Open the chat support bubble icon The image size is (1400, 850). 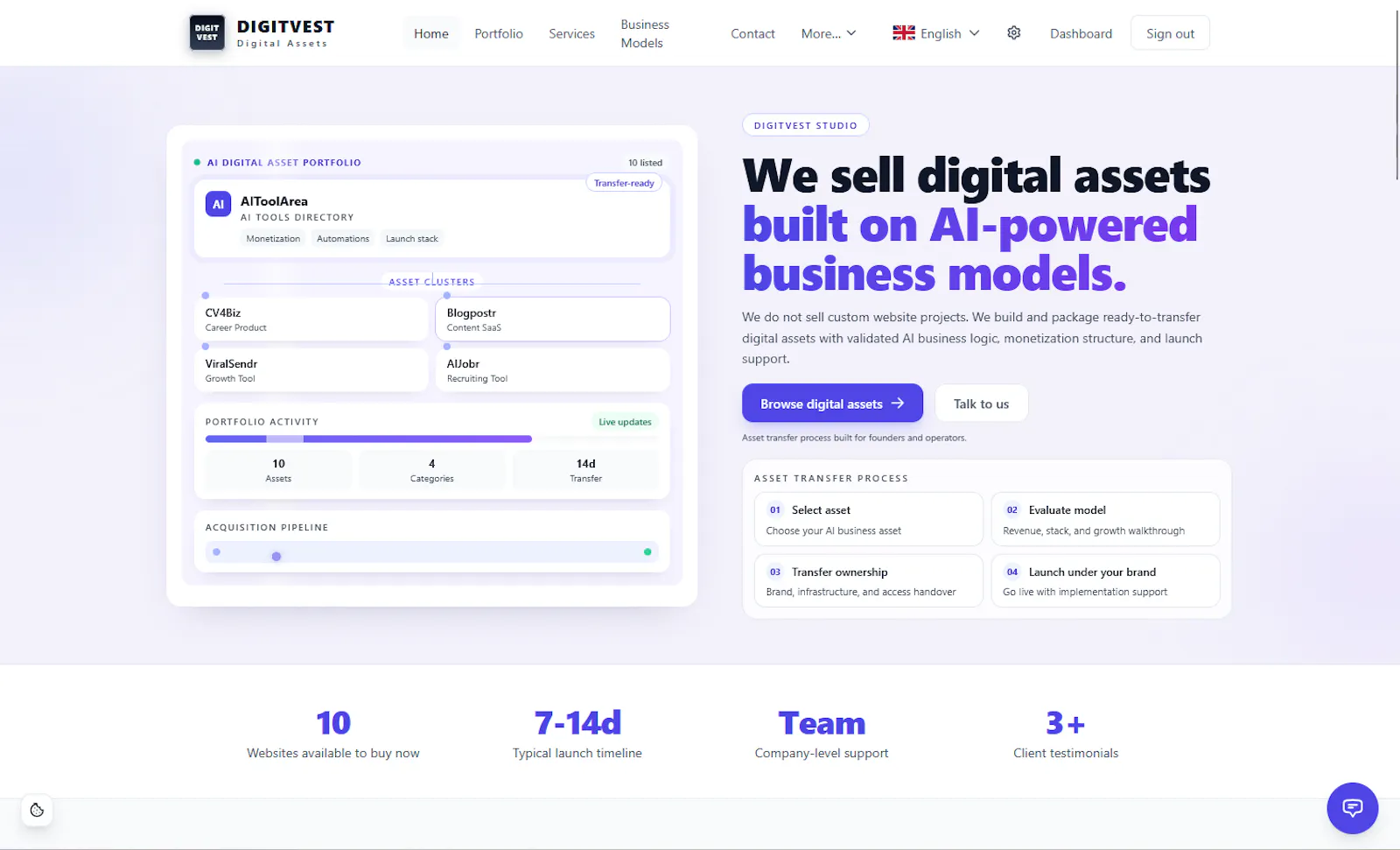pos(1353,808)
